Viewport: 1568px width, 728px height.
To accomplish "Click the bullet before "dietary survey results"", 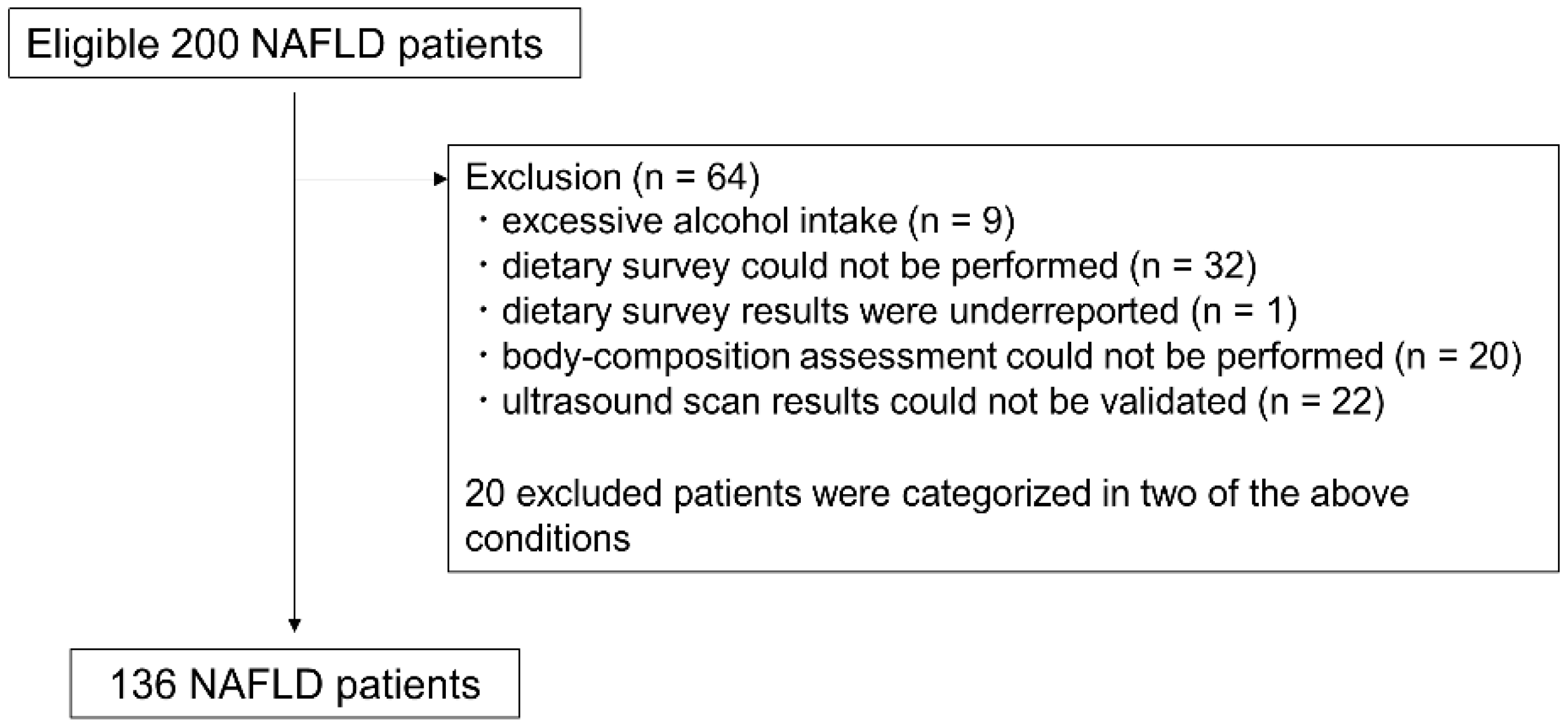I will pos(484,310).
